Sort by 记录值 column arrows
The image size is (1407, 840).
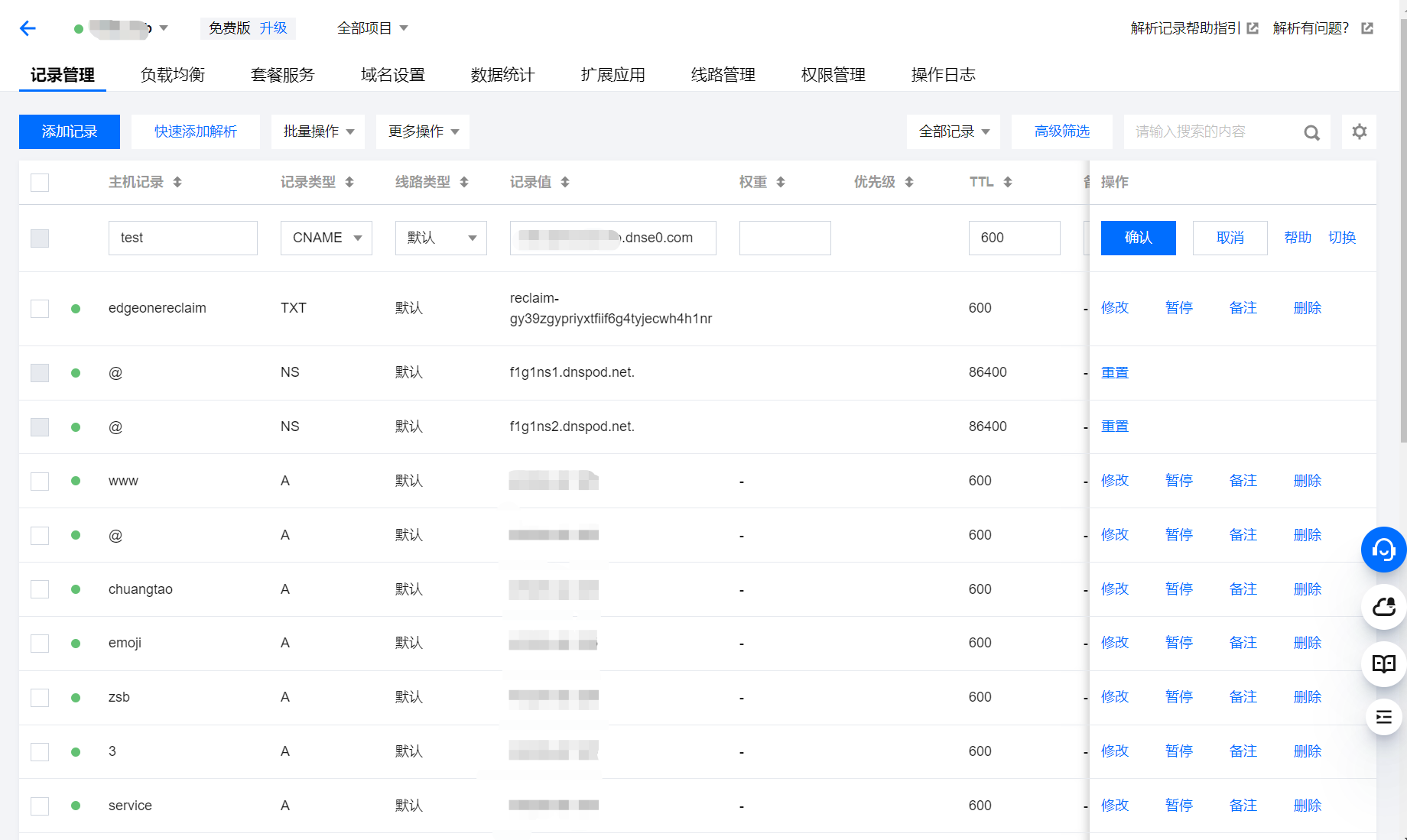(565, 182)
